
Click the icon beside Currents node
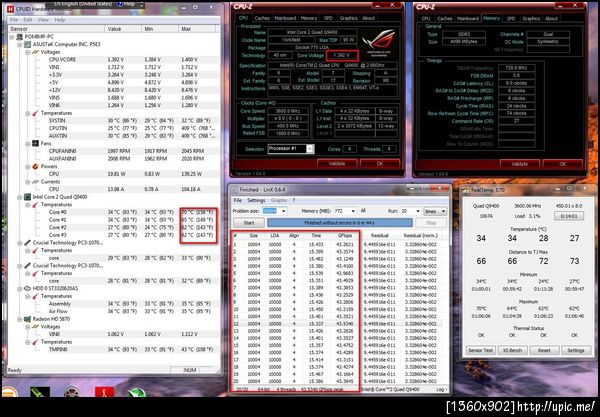36,182
